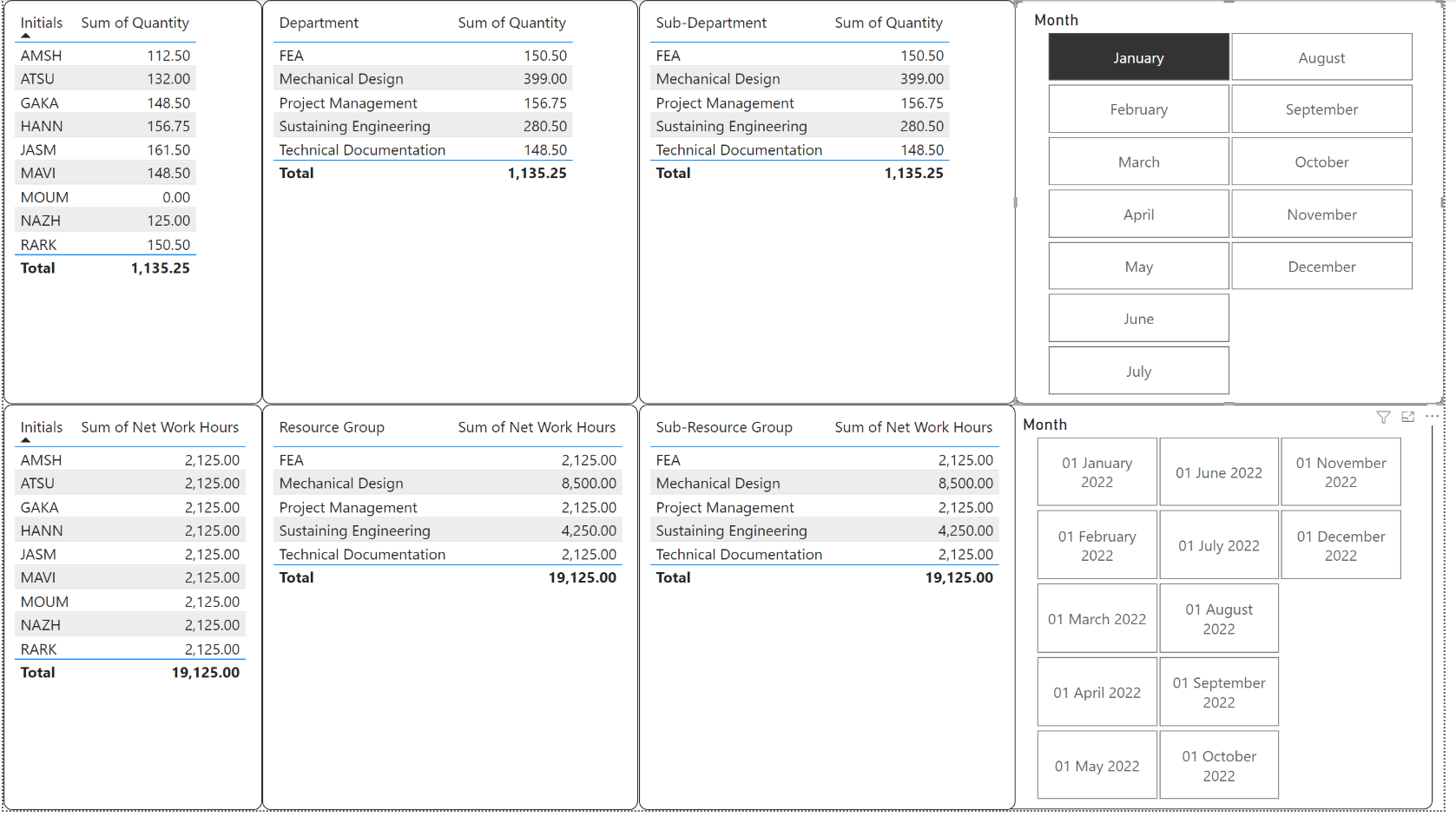Select the JASM row with quantity 161.50

105,150
